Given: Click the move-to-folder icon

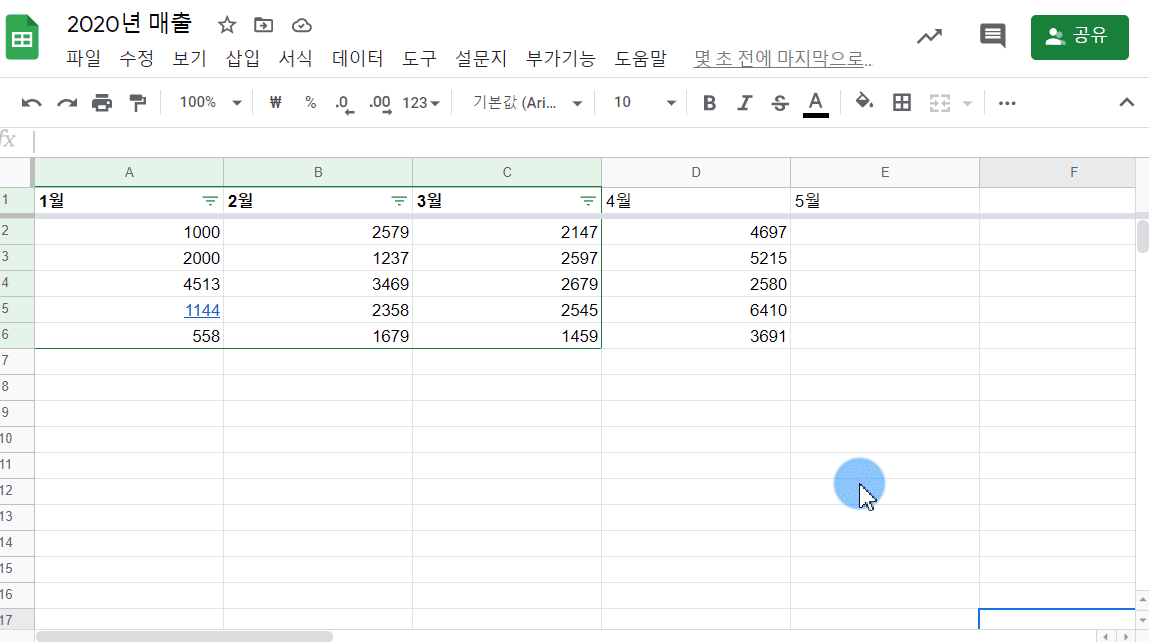Looking at the screenshot, I should (263, 26).
